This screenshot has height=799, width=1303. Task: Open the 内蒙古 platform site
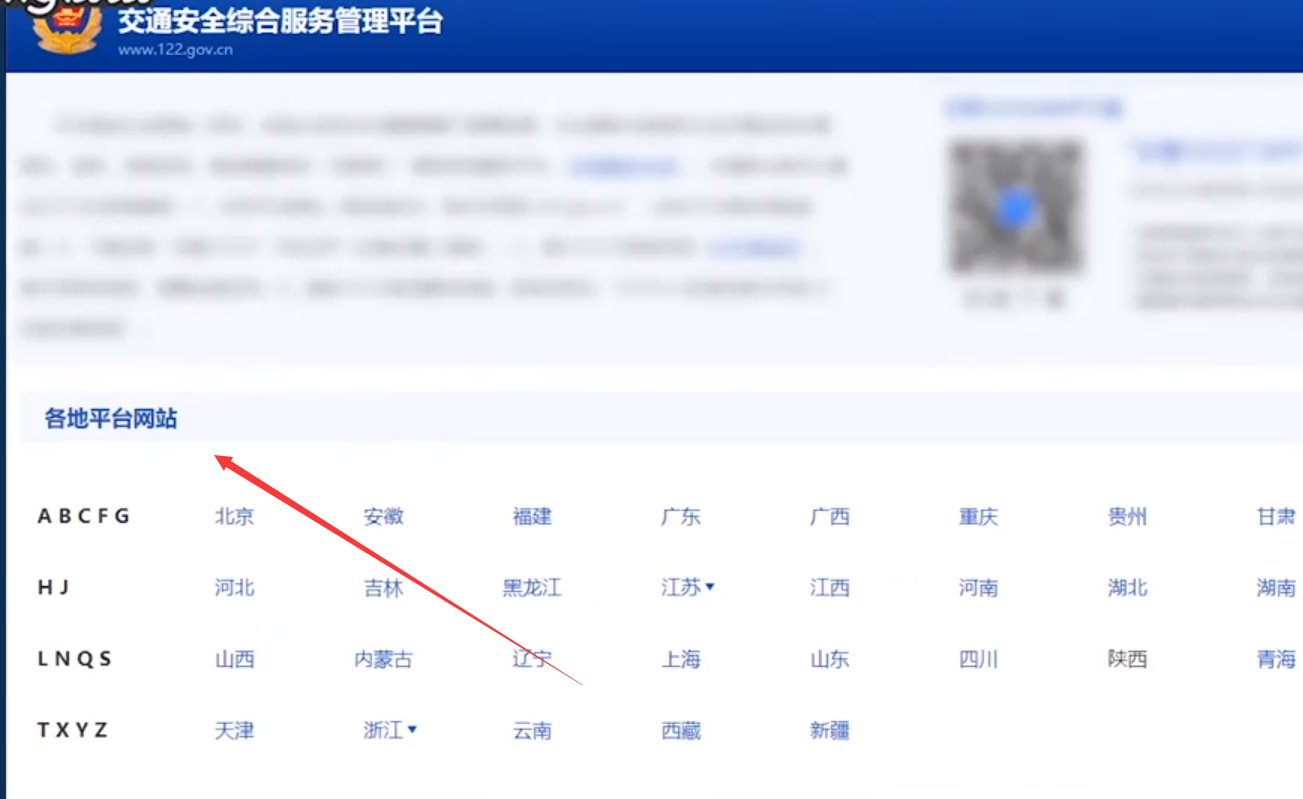pos(385,659)
